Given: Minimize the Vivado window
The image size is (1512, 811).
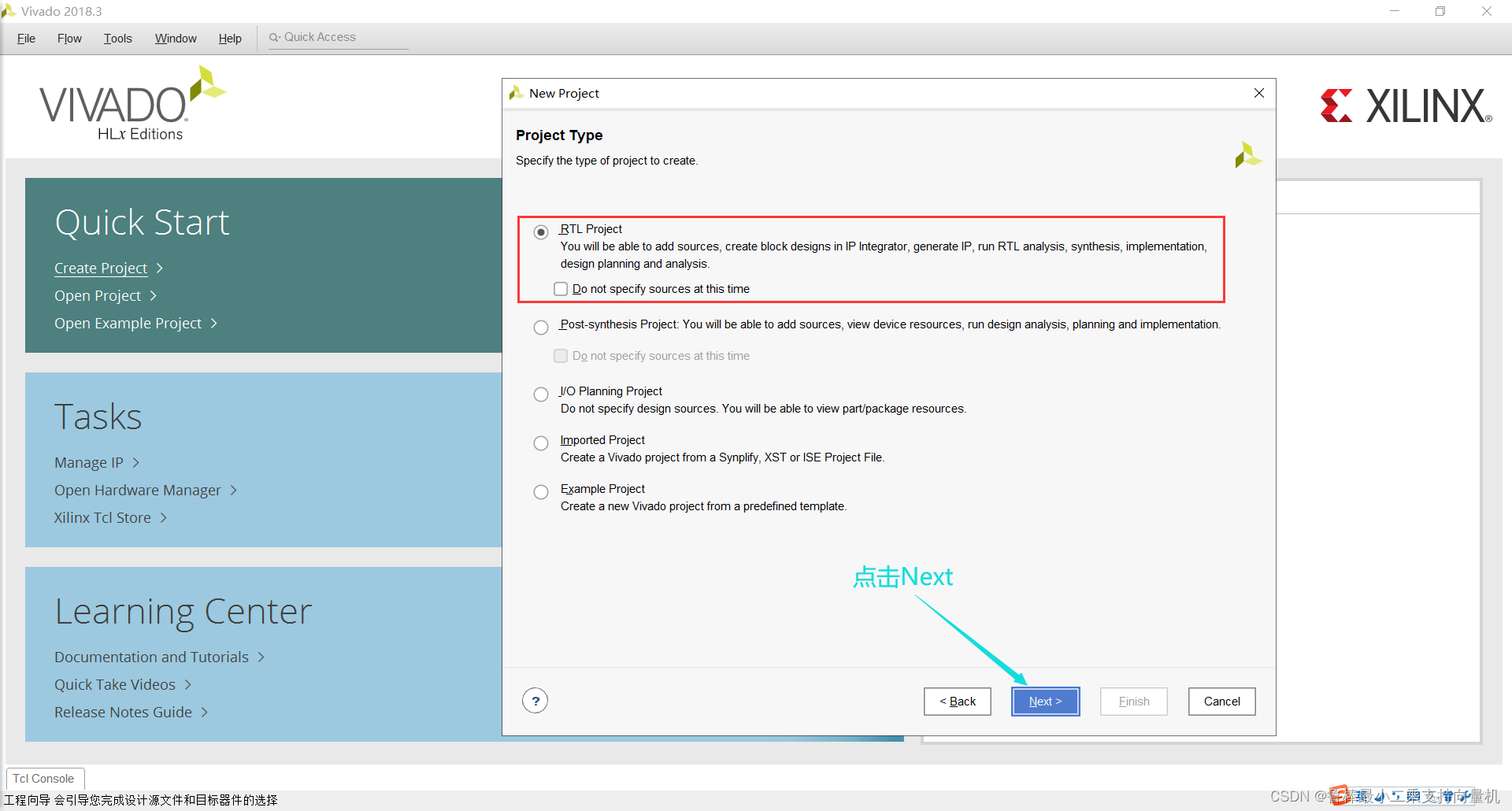Looking at the screenshot, I should point(1395,11).
